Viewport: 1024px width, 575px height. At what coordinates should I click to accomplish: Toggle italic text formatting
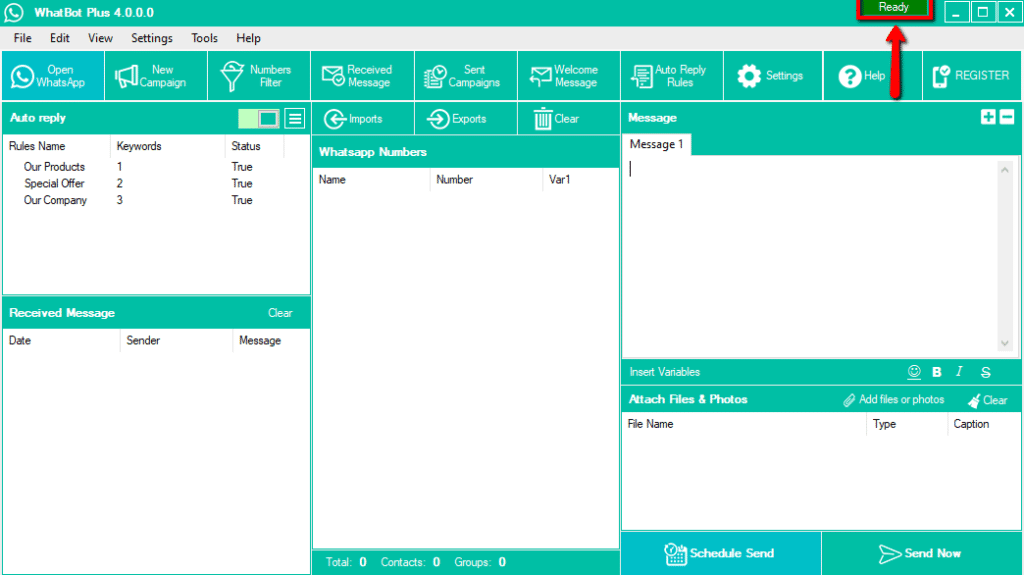click(x=959, y=372)
